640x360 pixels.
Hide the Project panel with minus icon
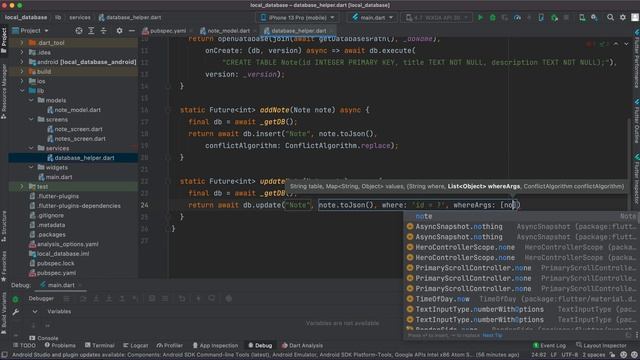(x=131, y=31)
